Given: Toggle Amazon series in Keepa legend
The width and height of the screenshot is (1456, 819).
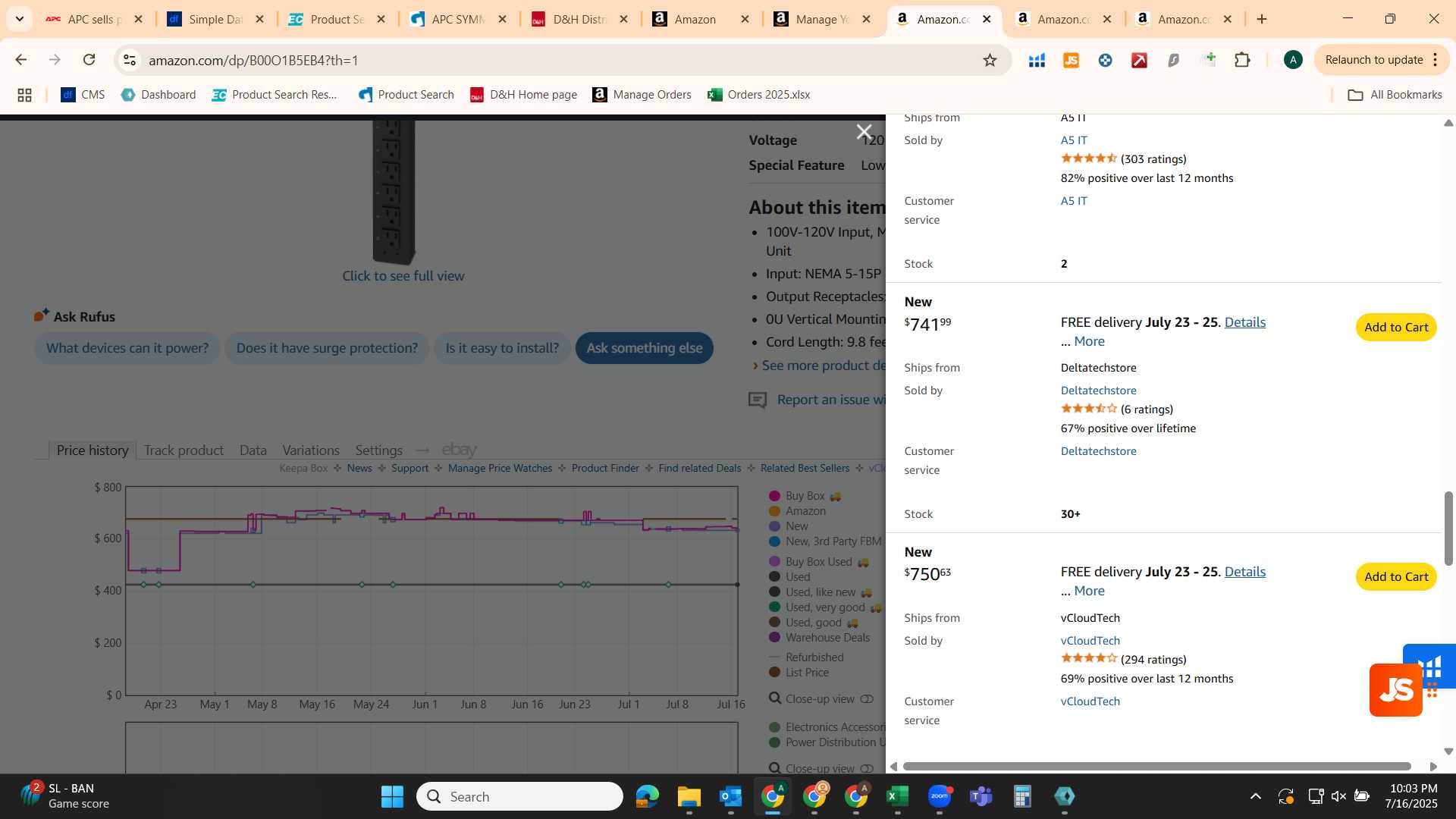Looking at the screenshot, I should [798, 511].
